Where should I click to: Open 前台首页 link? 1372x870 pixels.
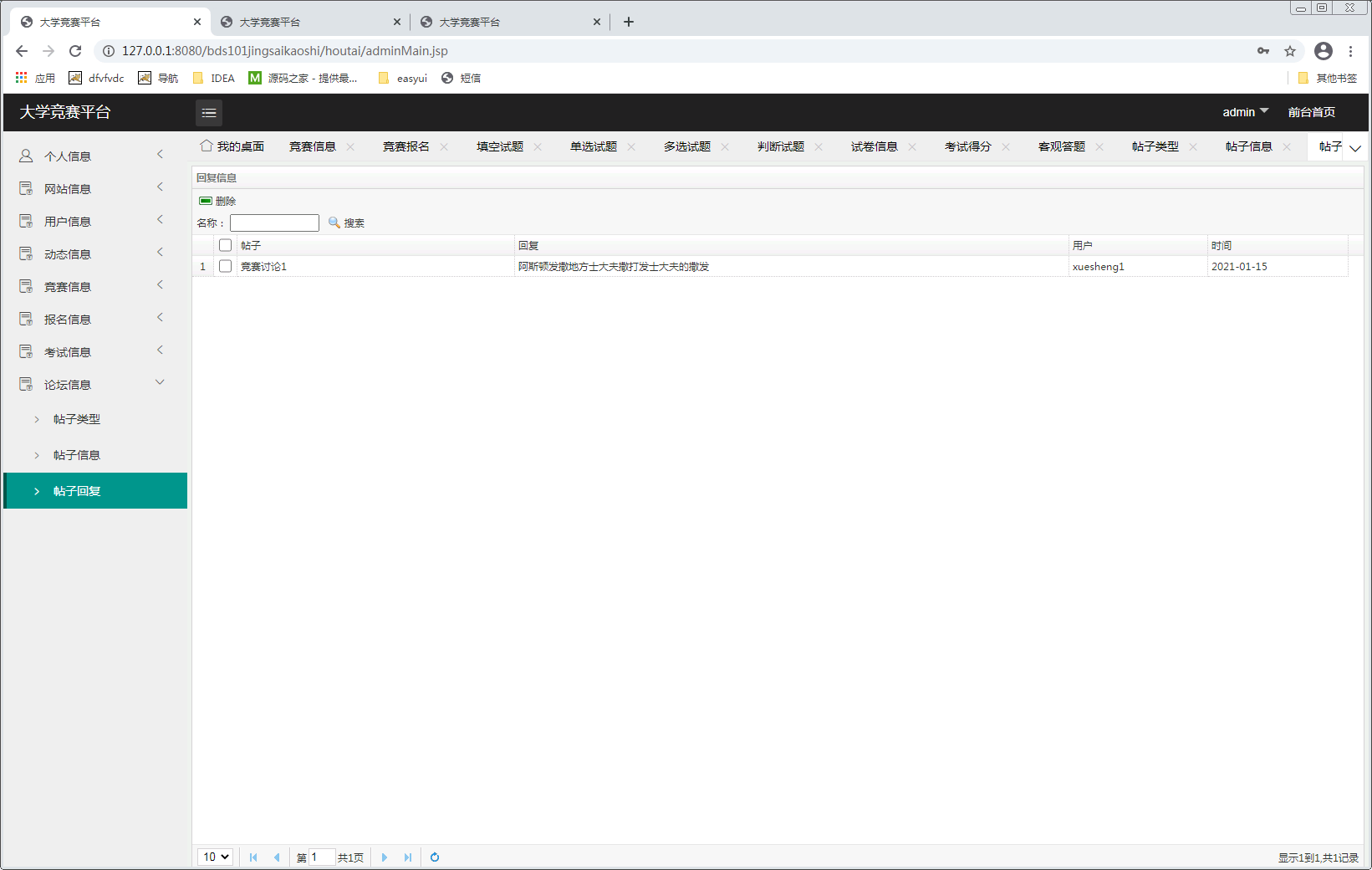pos(1311,112)
